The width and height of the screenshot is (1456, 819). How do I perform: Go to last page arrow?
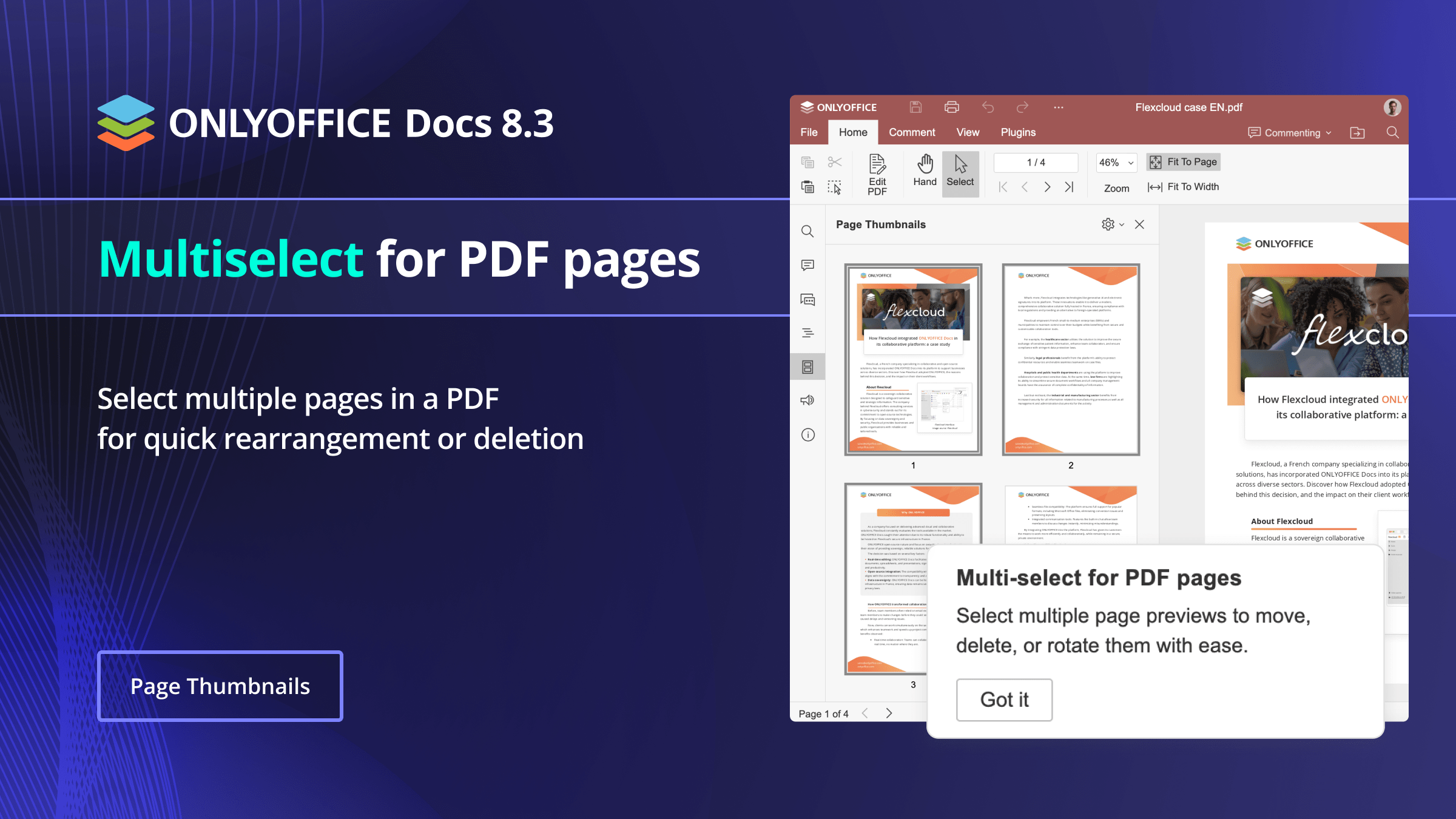[x=1069, y=187]
